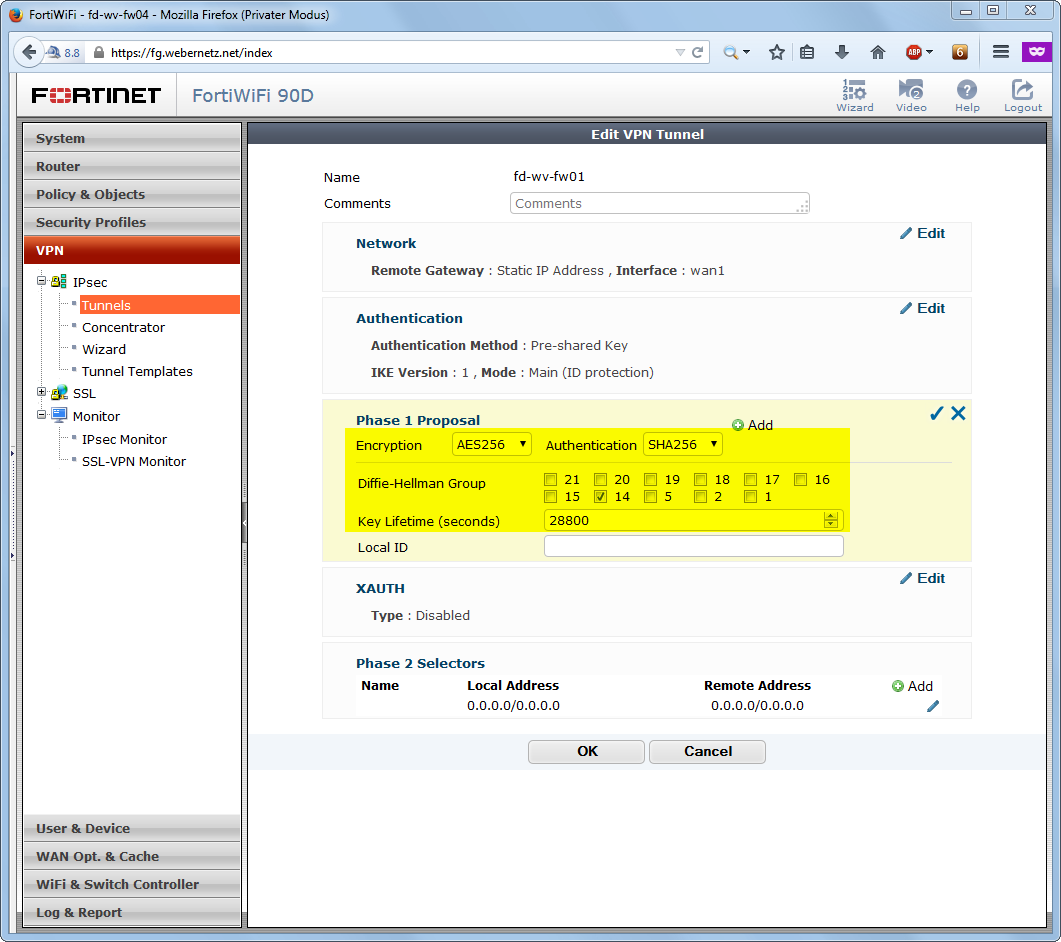The image size is (1061, 942).
Task: Uncheck Diffie-Hellman Group 14
Action: pos(600,497)
